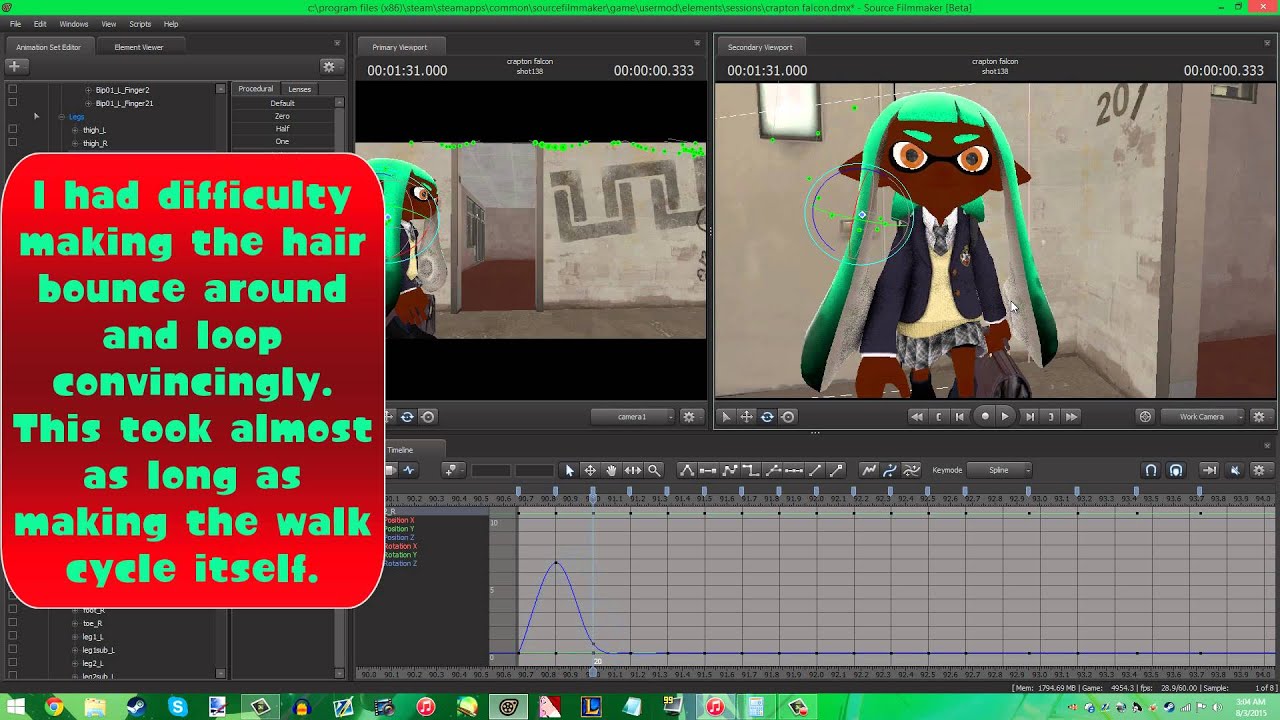The height and width of the screenshot is (720, 1280).
Task: Step to the next frame
Action: tap(1029, 417)
